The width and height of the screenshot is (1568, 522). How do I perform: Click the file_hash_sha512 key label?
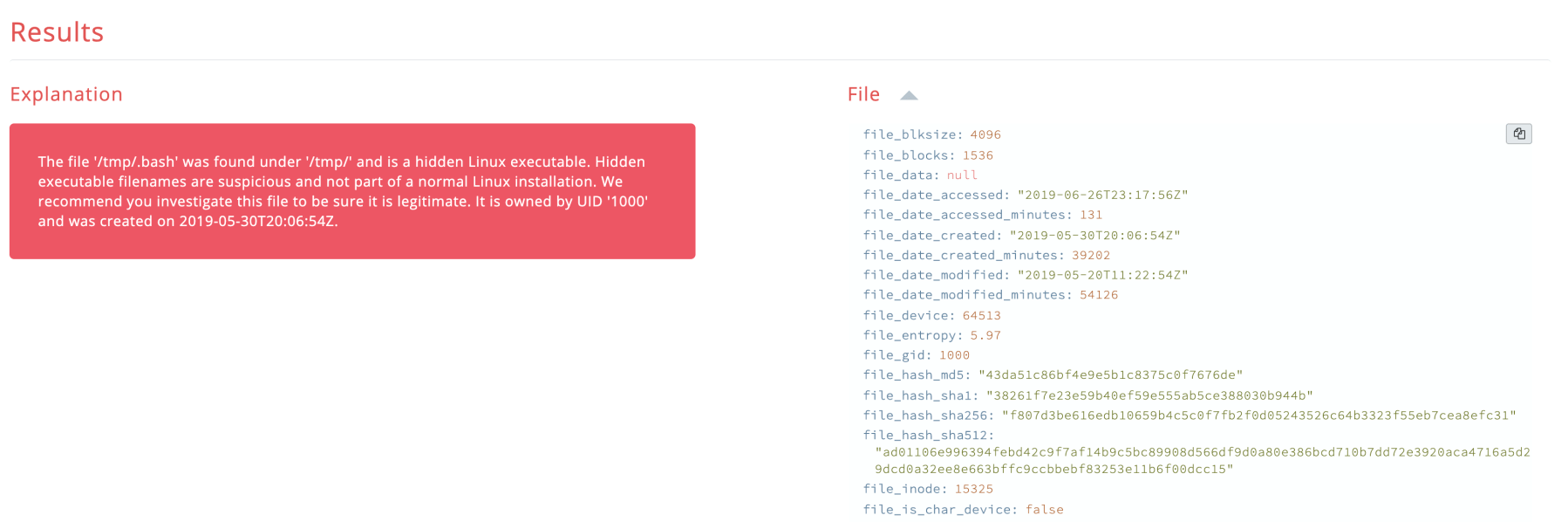click(x=929, y=436)
